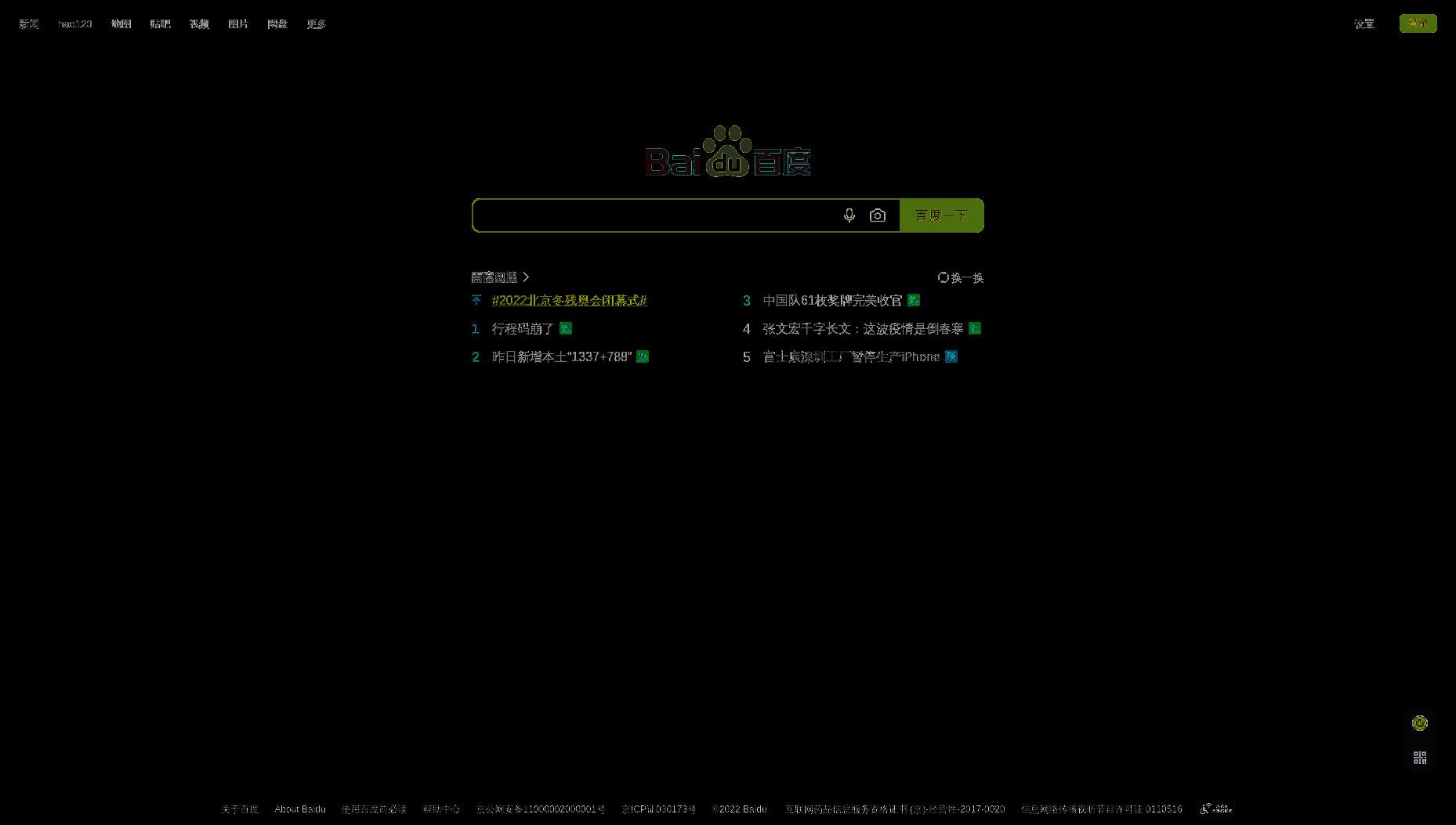Click the 登录 login button
Image resolution: width=1456 pixels, height=825 pixels.
(1418, 24)
